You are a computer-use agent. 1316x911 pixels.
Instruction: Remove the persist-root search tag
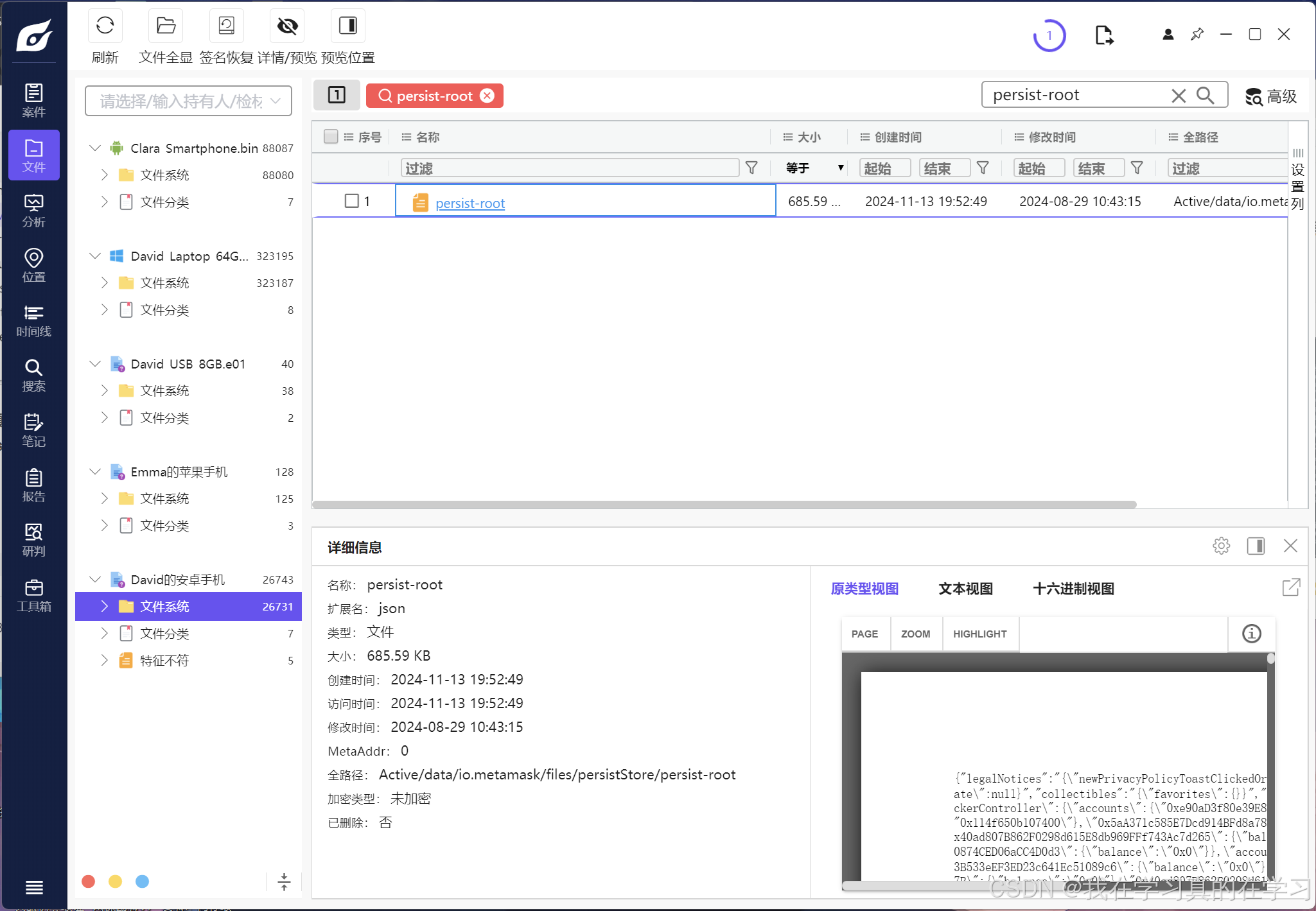pos(487,96)
